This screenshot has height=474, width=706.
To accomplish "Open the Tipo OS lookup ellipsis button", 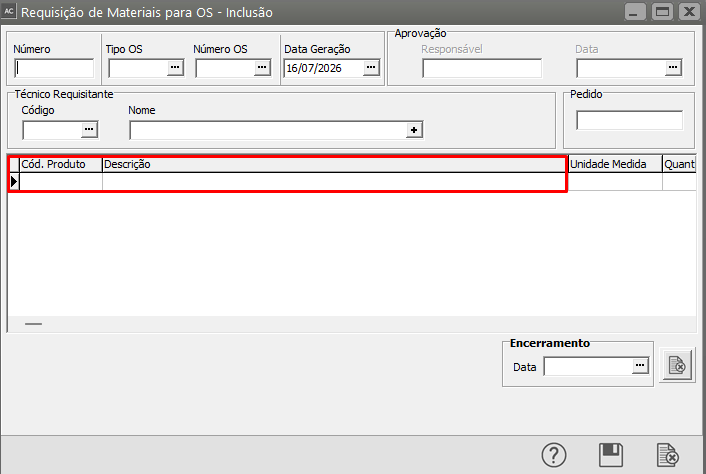I will (x=175, y=68).
